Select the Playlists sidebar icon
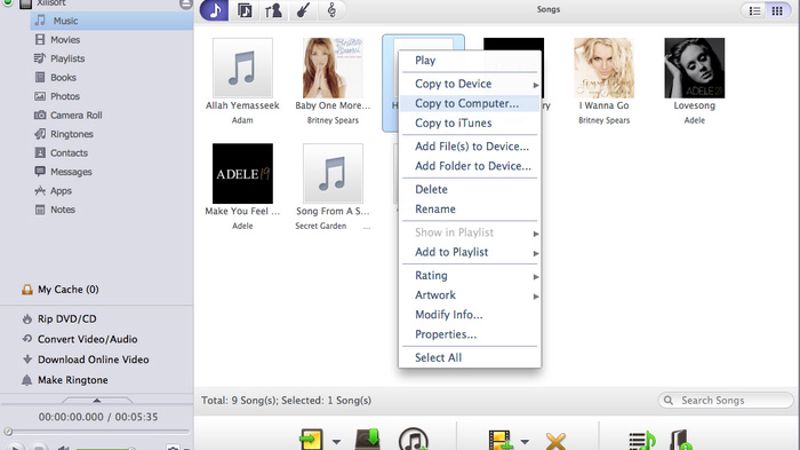The image size is (800, 450). [x=40, y=58]
